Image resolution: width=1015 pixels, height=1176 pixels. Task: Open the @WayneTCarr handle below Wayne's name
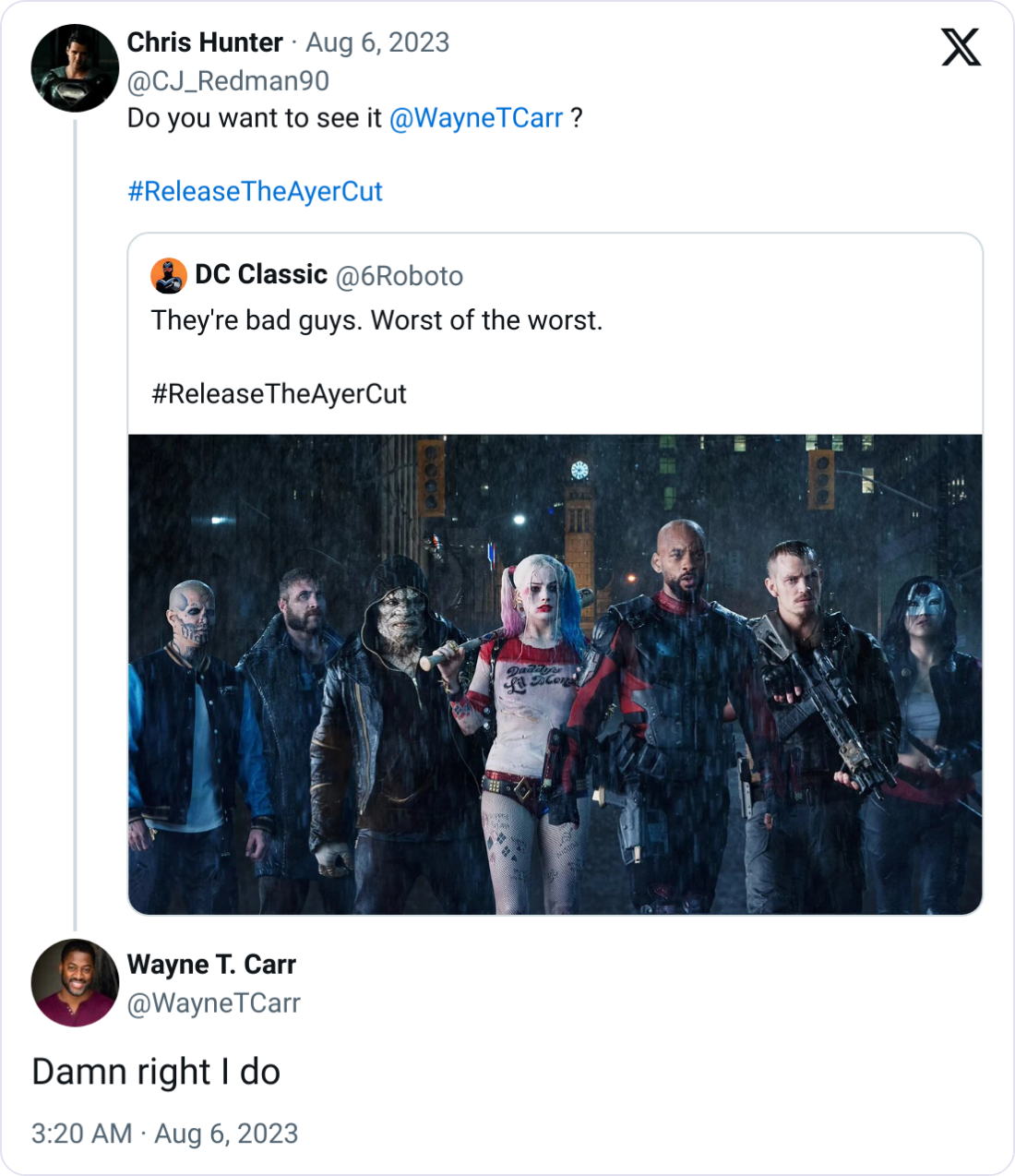[x=214, y=1002]
